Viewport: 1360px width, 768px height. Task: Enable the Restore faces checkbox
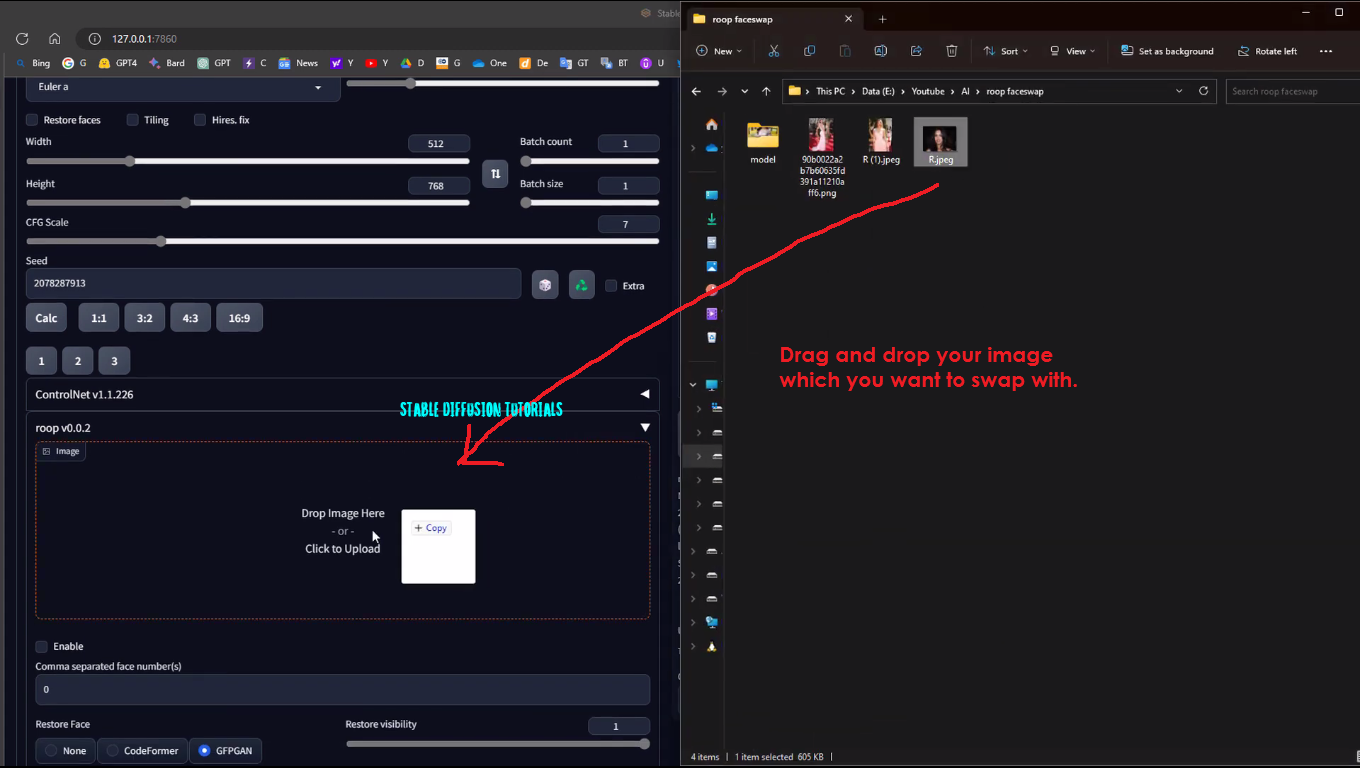[32, 120]
